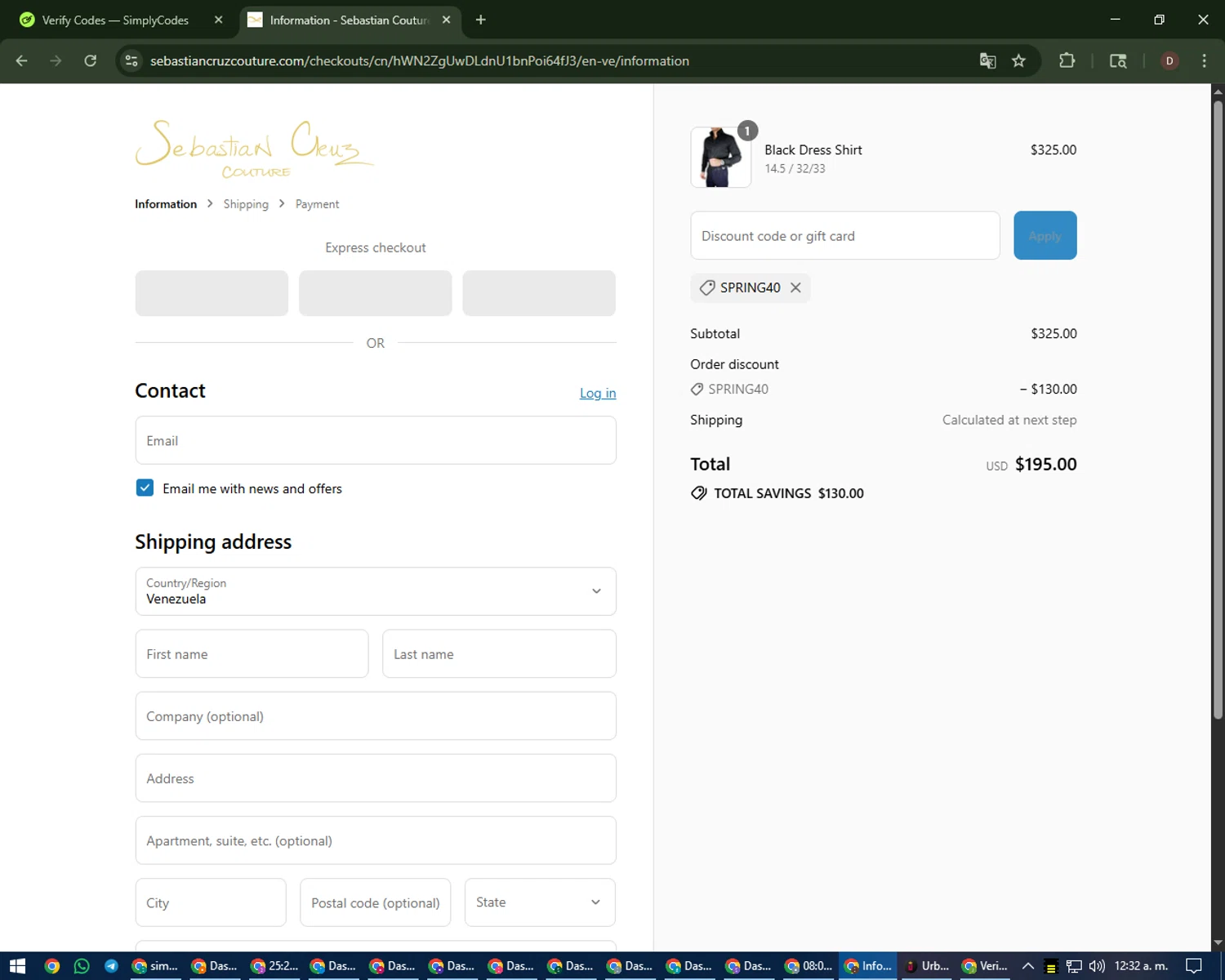The image size is (1225, 980).
Task: Click the first express checkout button
Action: tap(212, 293)
